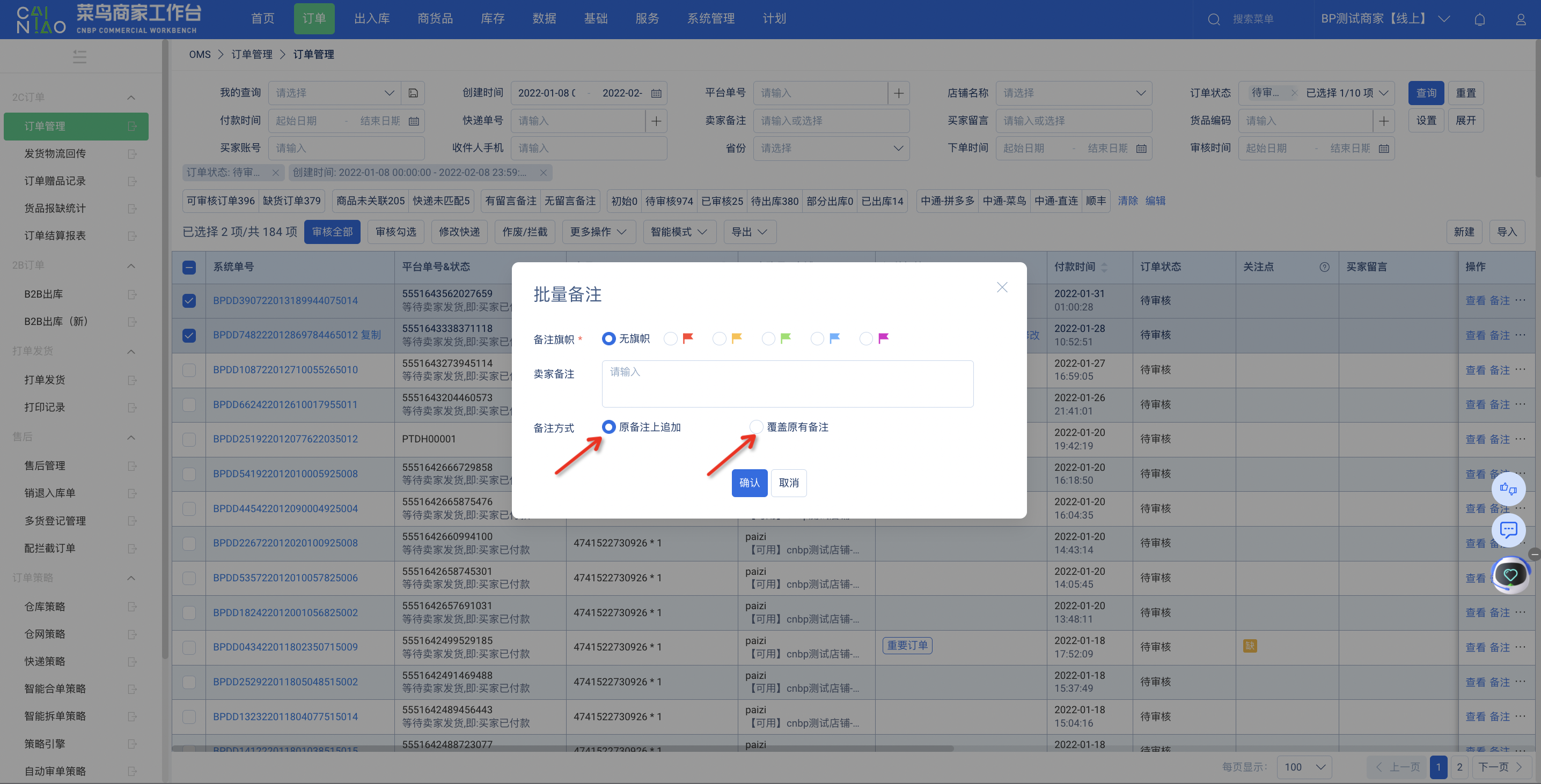Image resolution: width=1541 pixels, height=784 pixels.
Task: Click the help question icon in 关注点 header
Action: coord(1324,267)
